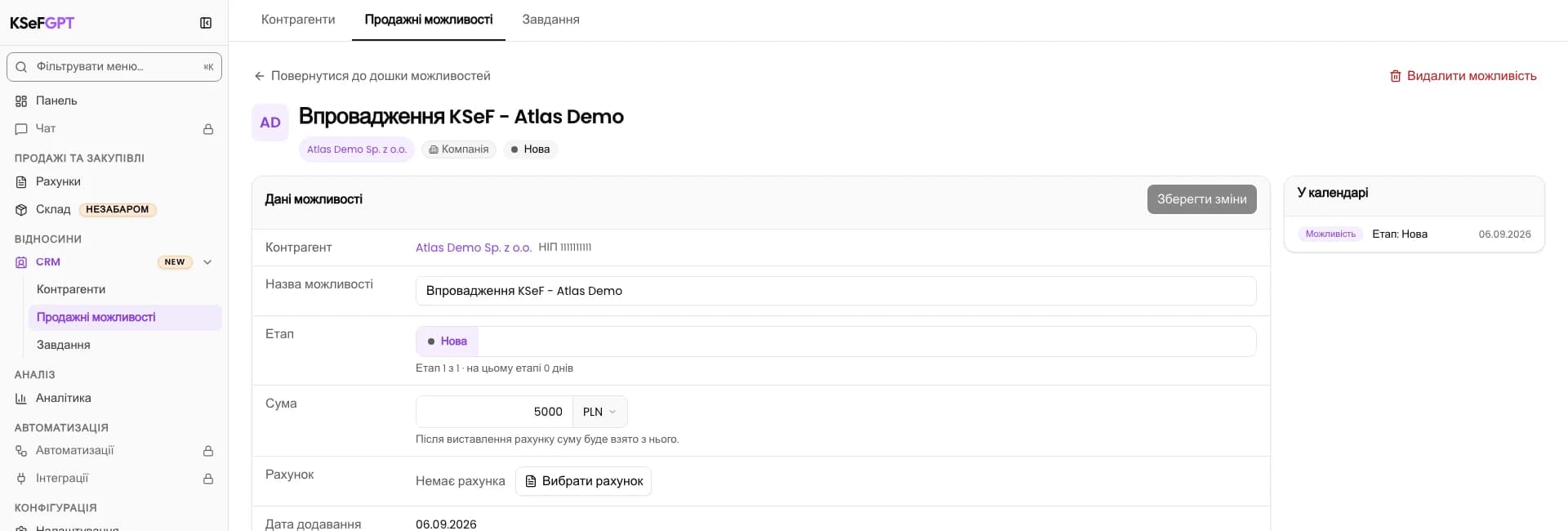Collapse the sidebar with the panel icon

click(x=206, y=23)
